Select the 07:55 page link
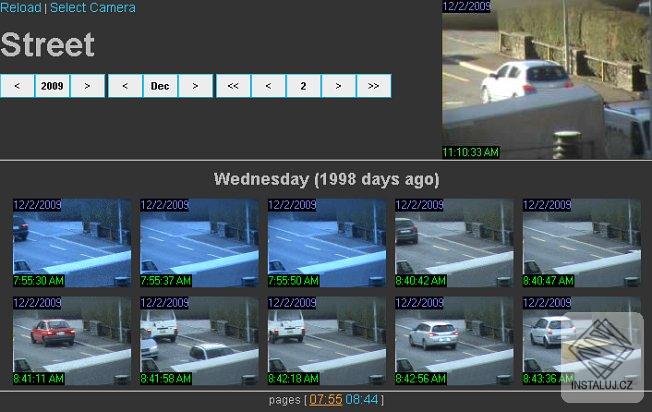 click(x=326, y=400)
